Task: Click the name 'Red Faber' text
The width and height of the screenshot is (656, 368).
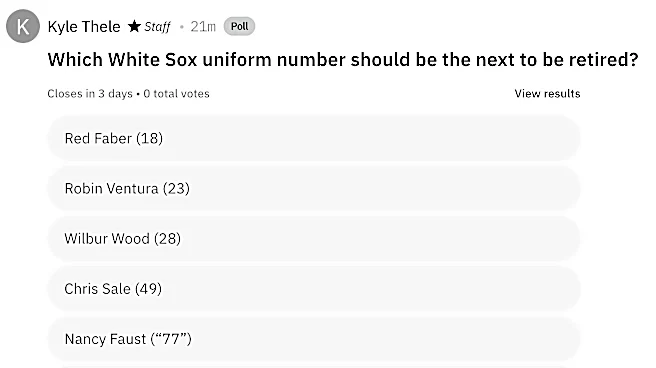Action: point(98,138)
